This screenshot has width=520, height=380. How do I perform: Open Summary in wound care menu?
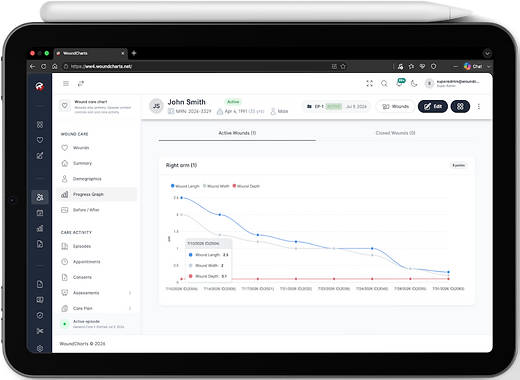click(x=97, y=163)
